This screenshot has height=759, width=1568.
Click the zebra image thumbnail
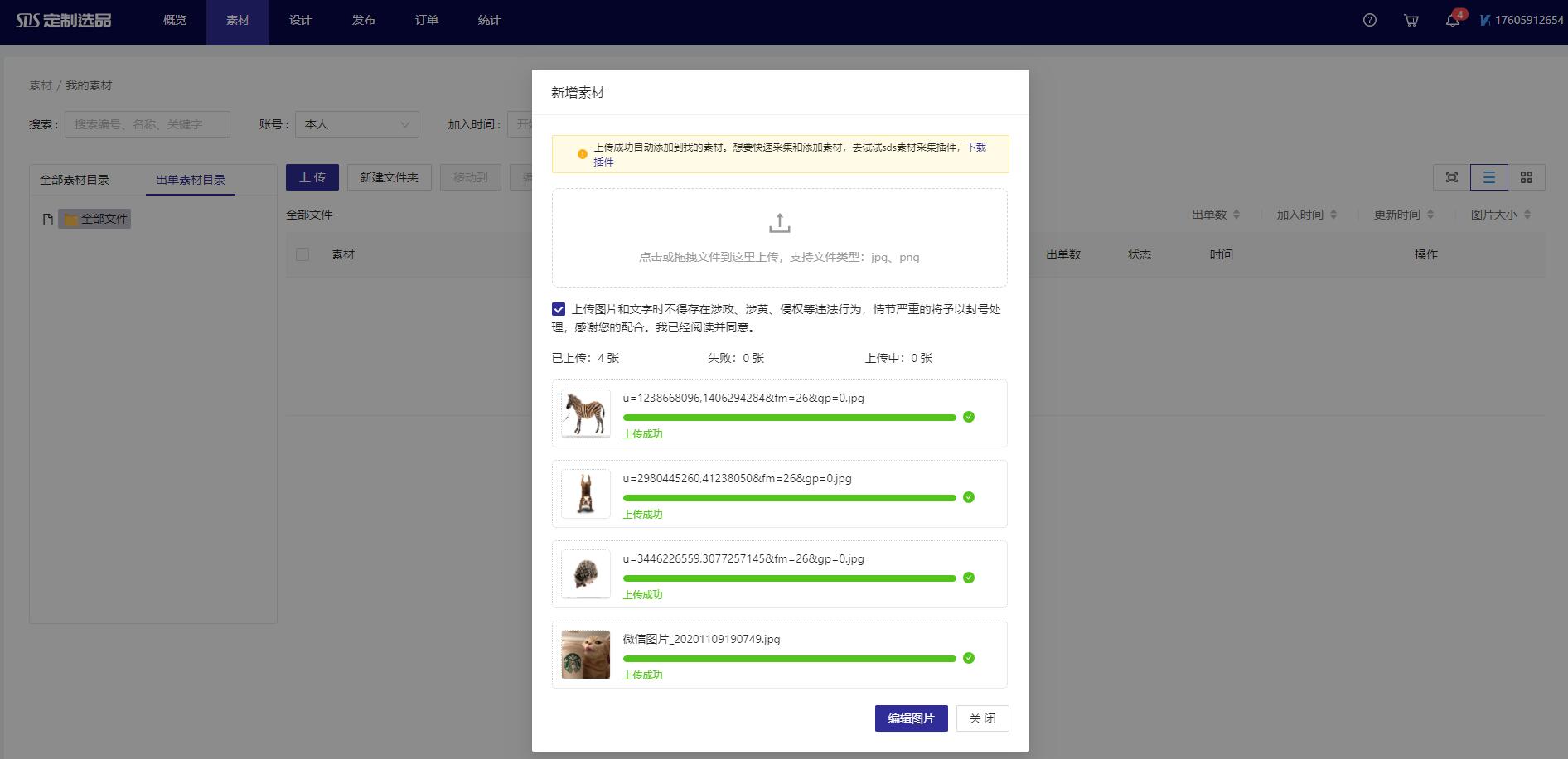pos(586,413)
